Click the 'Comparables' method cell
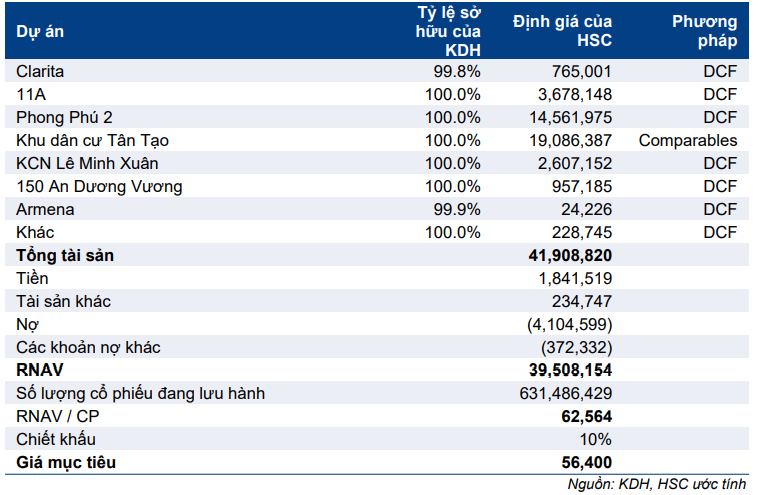This screenshot has width=759, height=495. pyautogui.click(x=688, y=141)
